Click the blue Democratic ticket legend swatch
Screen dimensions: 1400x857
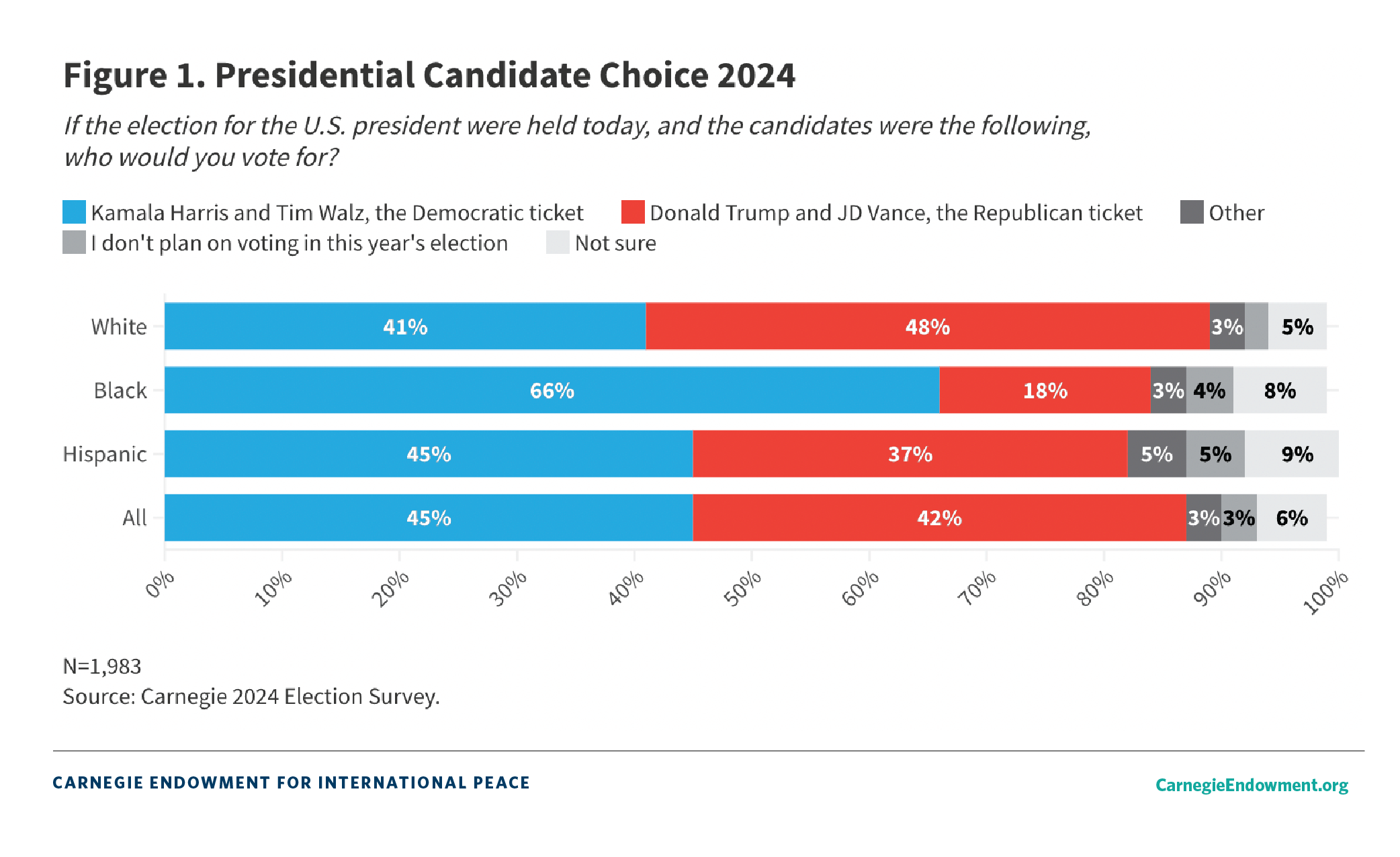74,212
